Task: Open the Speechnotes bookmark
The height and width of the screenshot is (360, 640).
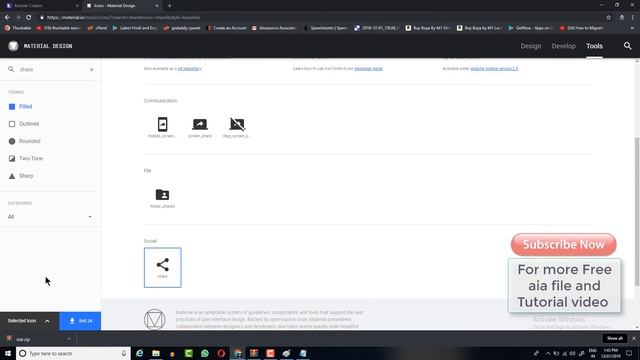Action: point(326,28)
